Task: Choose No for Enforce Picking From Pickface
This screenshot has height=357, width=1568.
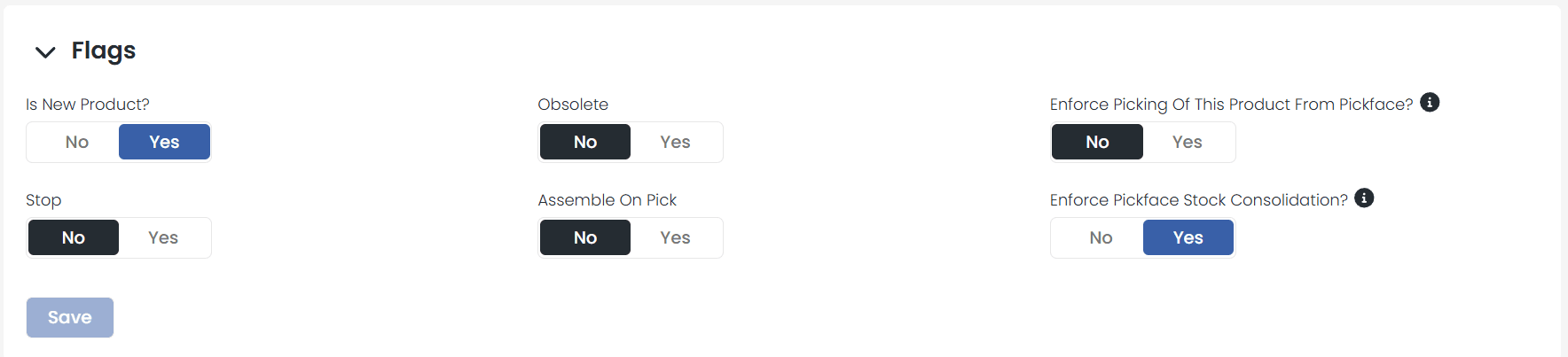Action: coord(1097,142)
